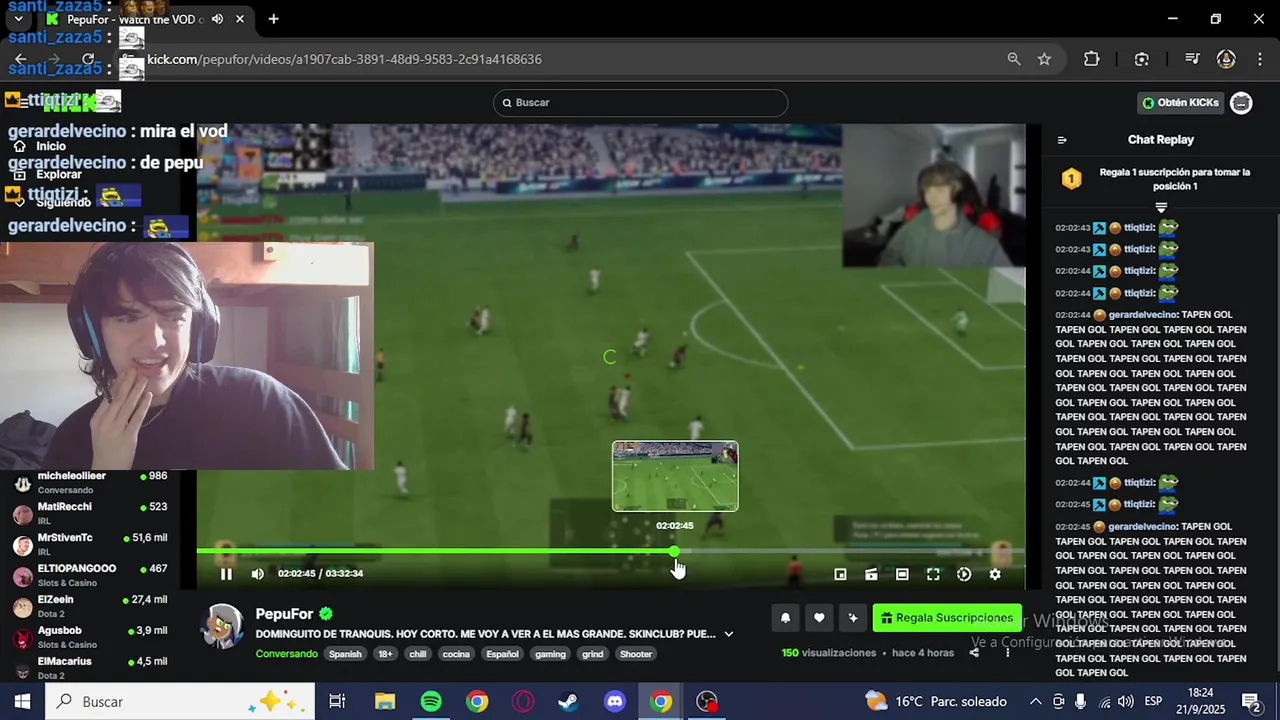Click the green progress bar handle

[x=675, y=551]
